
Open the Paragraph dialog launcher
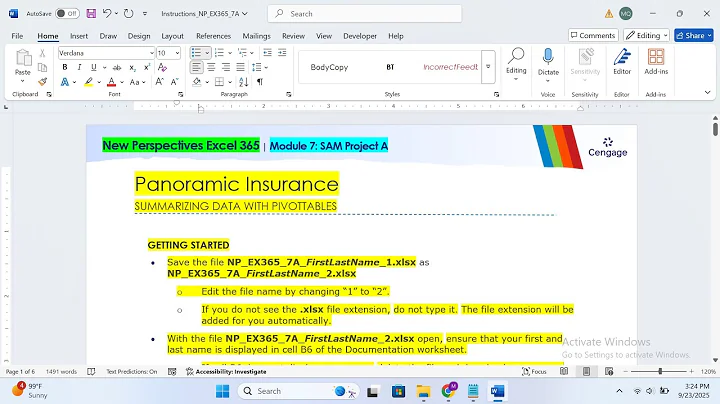pos(288,94)
